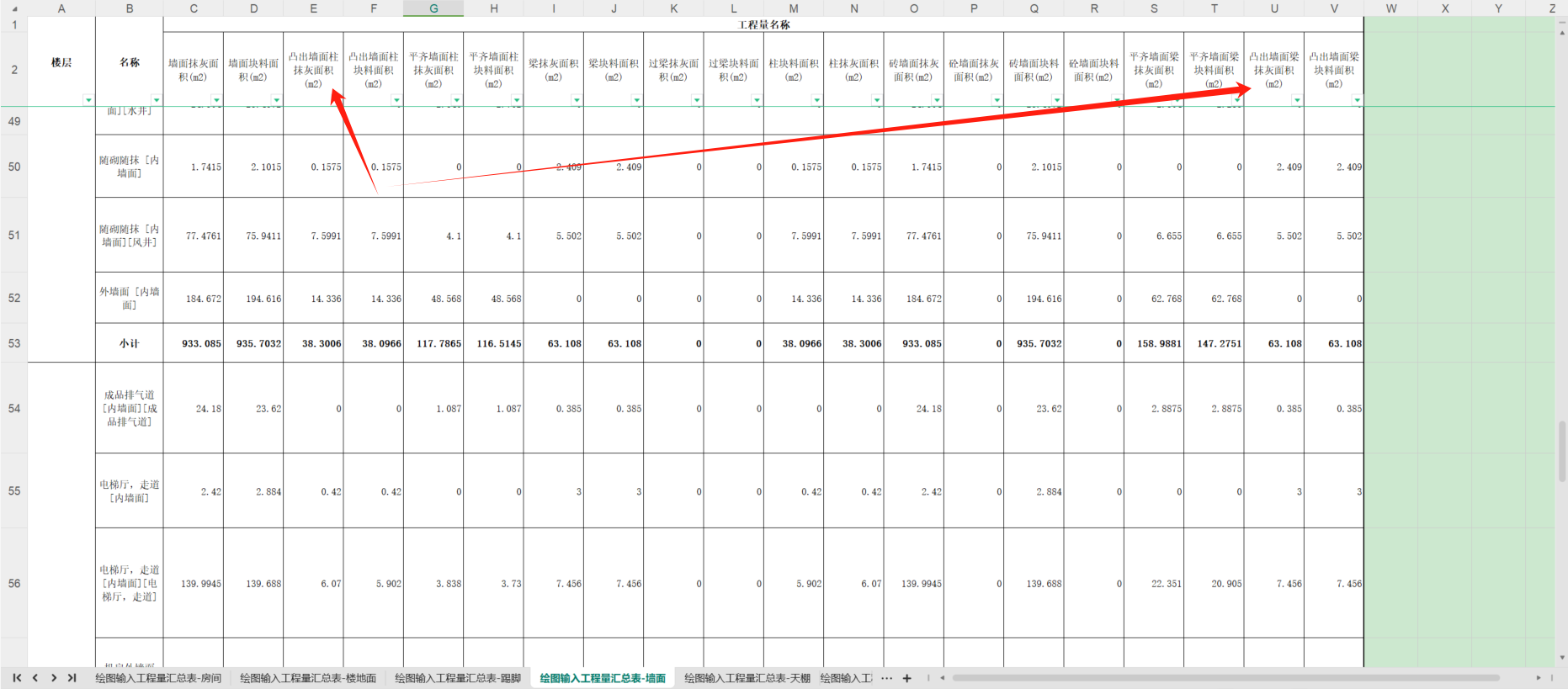Select the cell with value 48.568 in column G
This screenshot has width=1568, height=689.
point(433,298)
